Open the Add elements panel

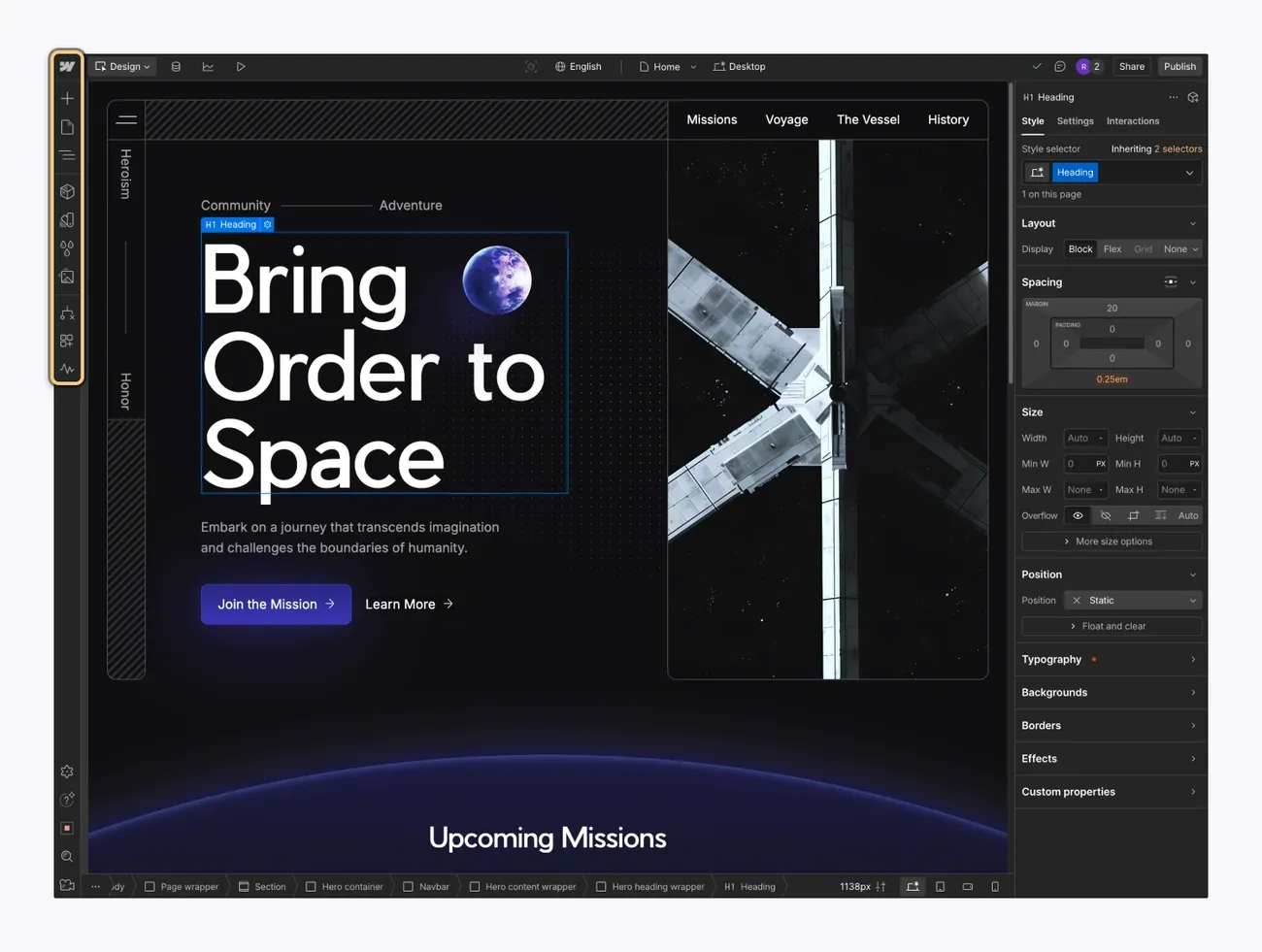pos(67,99)
